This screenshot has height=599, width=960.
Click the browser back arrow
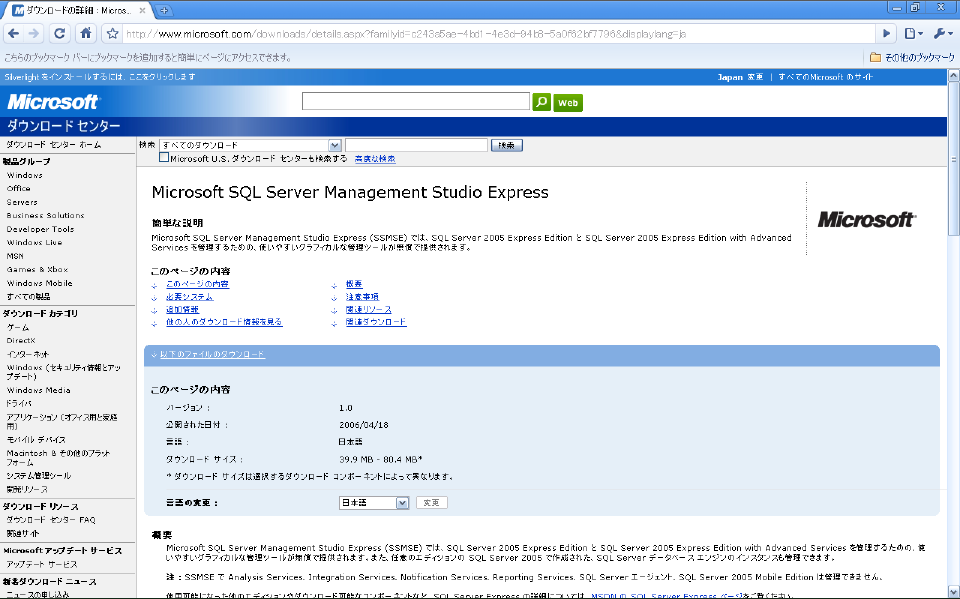tap(13, 34)
